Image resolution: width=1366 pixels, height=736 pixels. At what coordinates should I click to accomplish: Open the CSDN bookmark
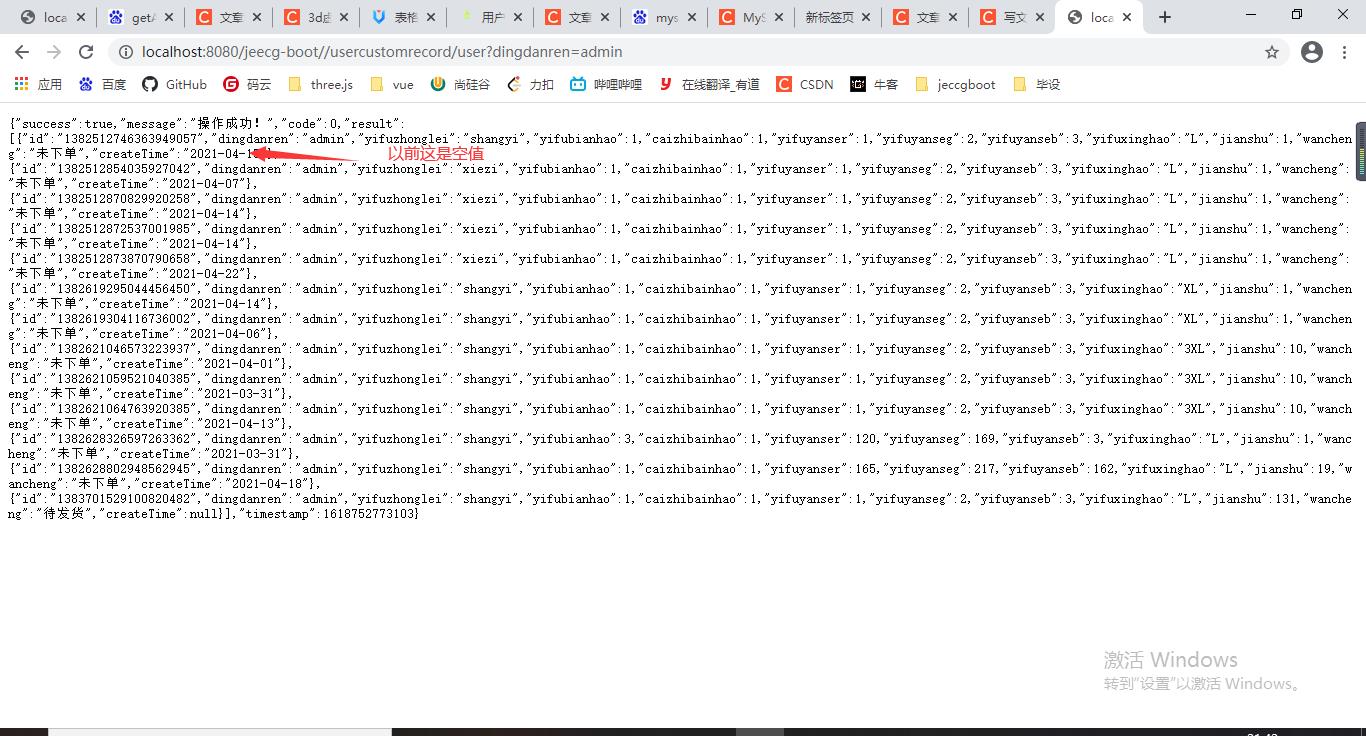pos(805,84)
